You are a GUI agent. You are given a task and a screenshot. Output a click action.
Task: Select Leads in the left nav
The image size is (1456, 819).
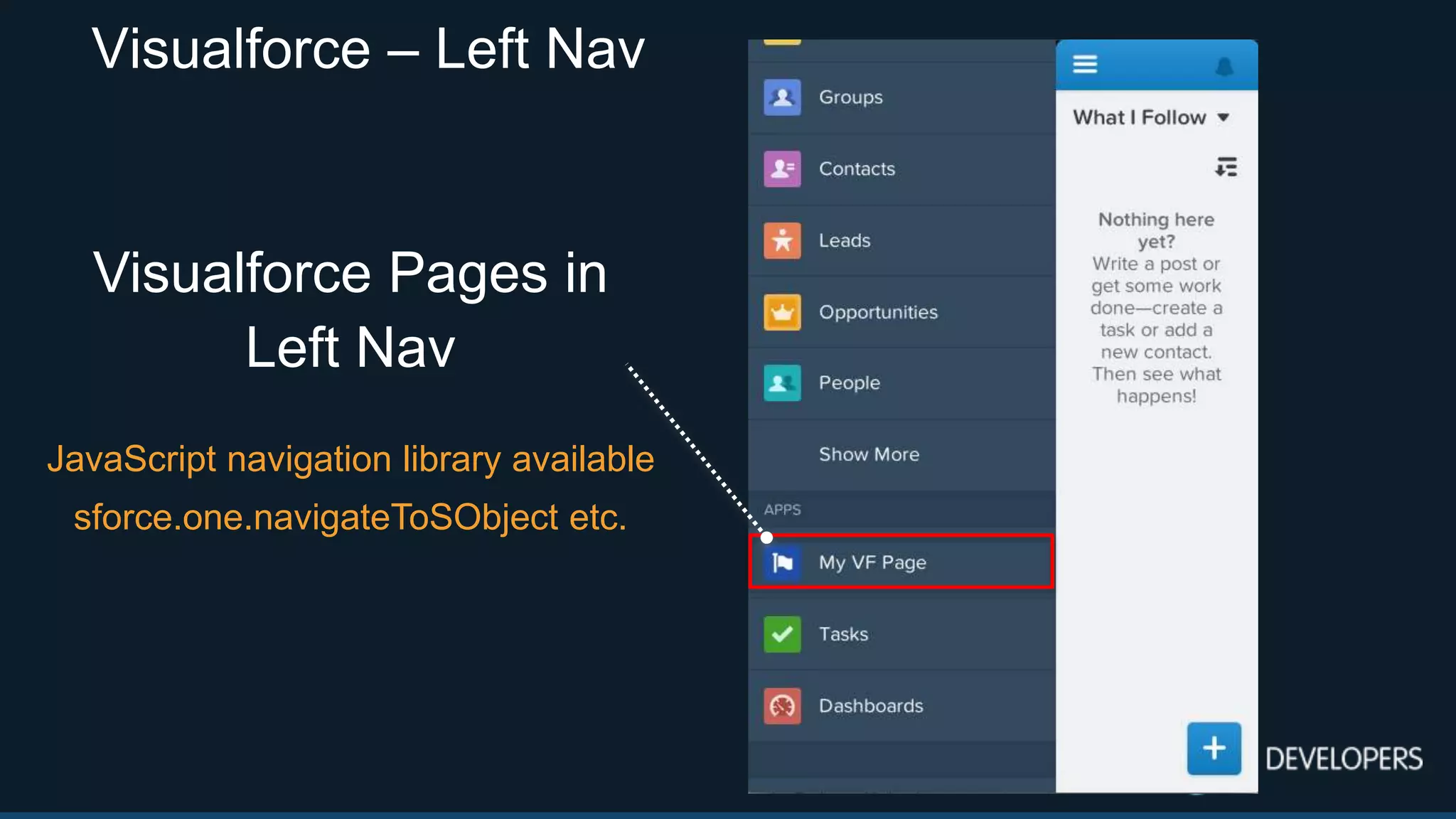click(901, 241)
